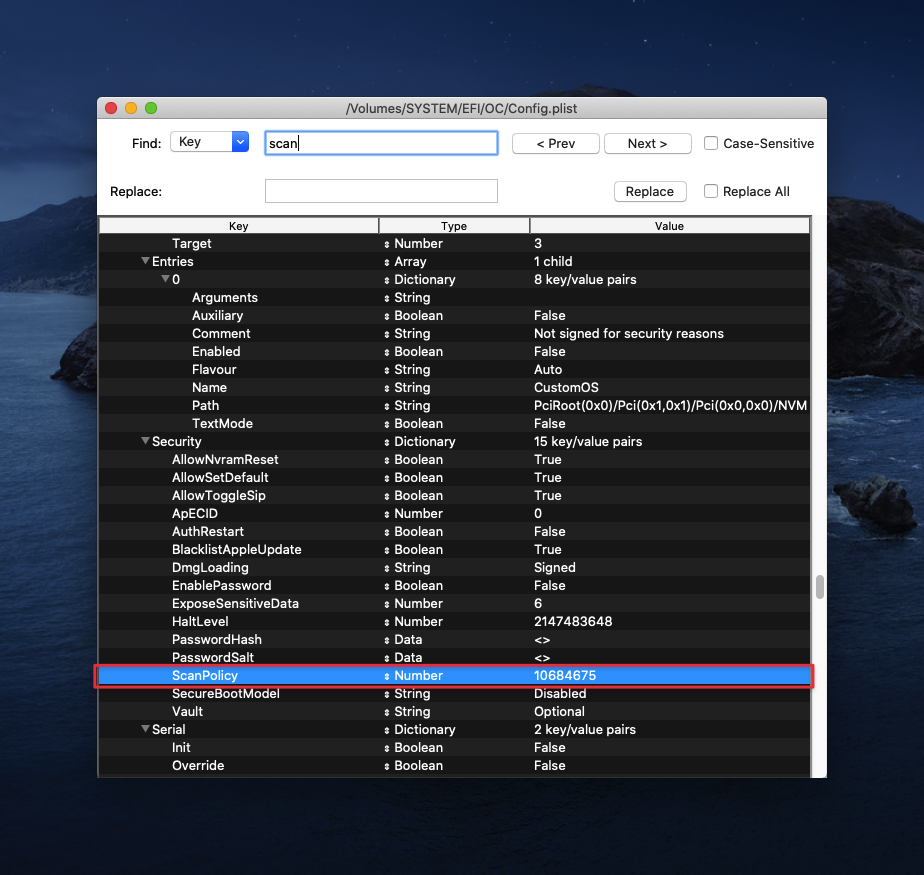
Task: Open type stepper for Vault row
Action: click(387, 712)
